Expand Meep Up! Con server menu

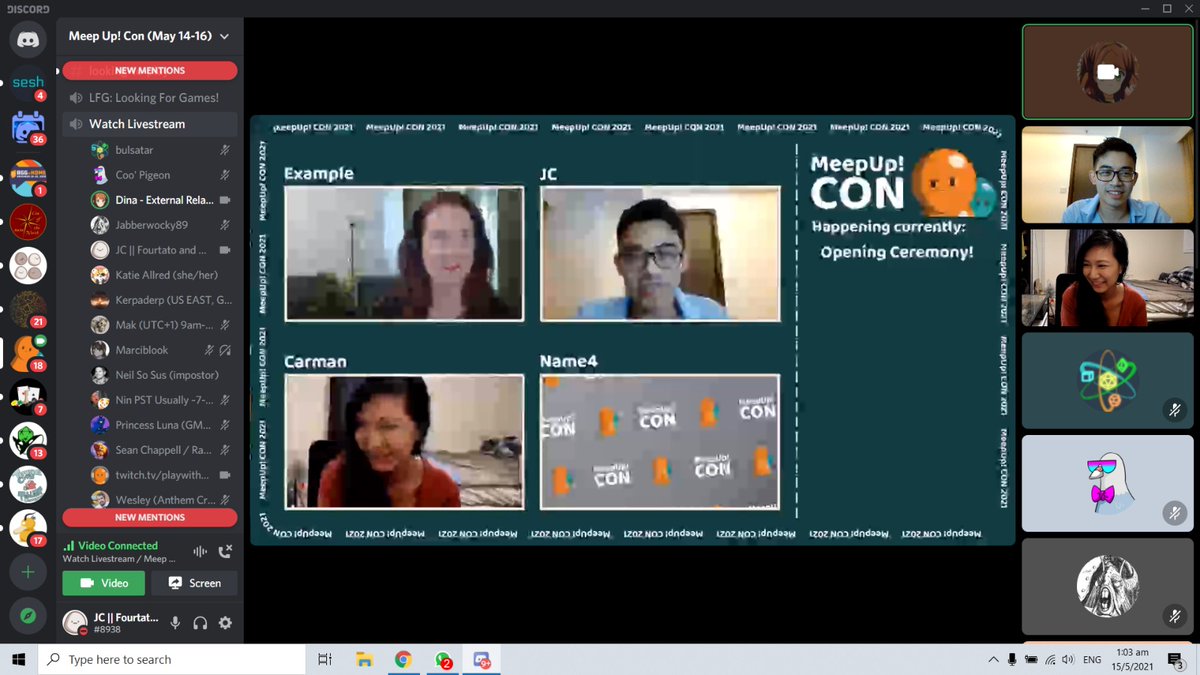[149, 36]
